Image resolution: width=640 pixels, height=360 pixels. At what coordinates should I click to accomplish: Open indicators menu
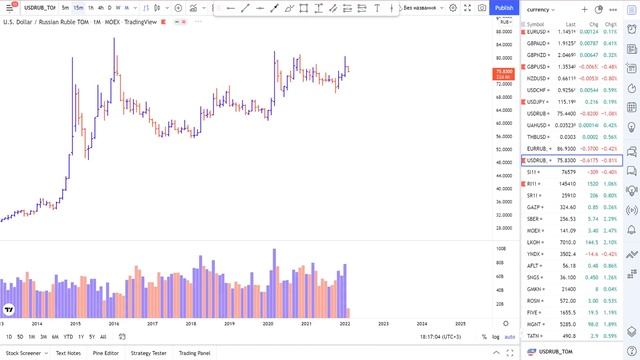[193, 8]
